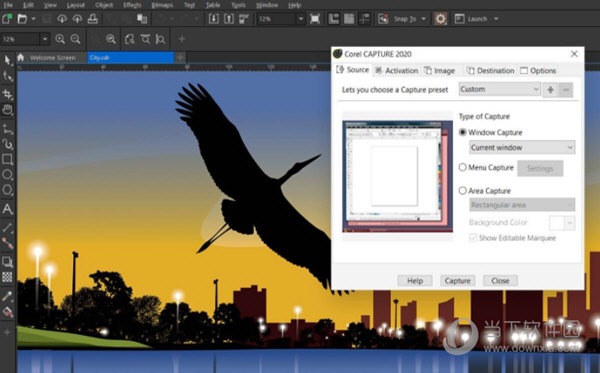Expand the arrow beside the open folder icon

click(x=34, y=19)
